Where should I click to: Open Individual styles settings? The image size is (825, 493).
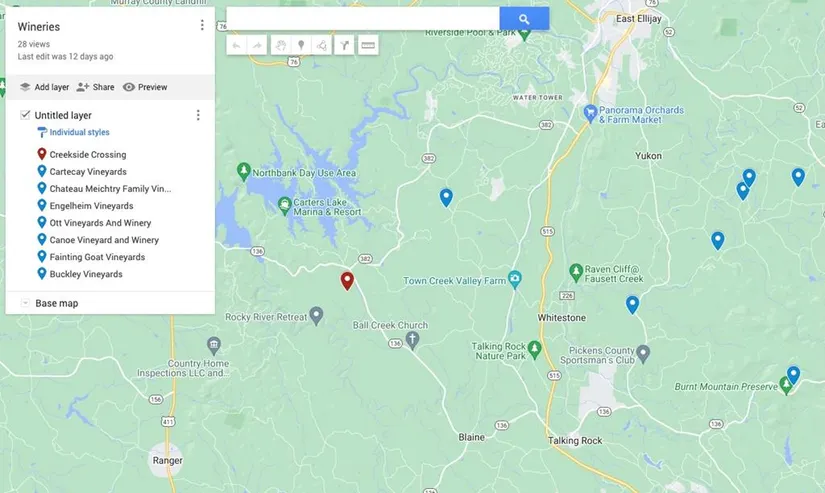click(x=79, y=132)
